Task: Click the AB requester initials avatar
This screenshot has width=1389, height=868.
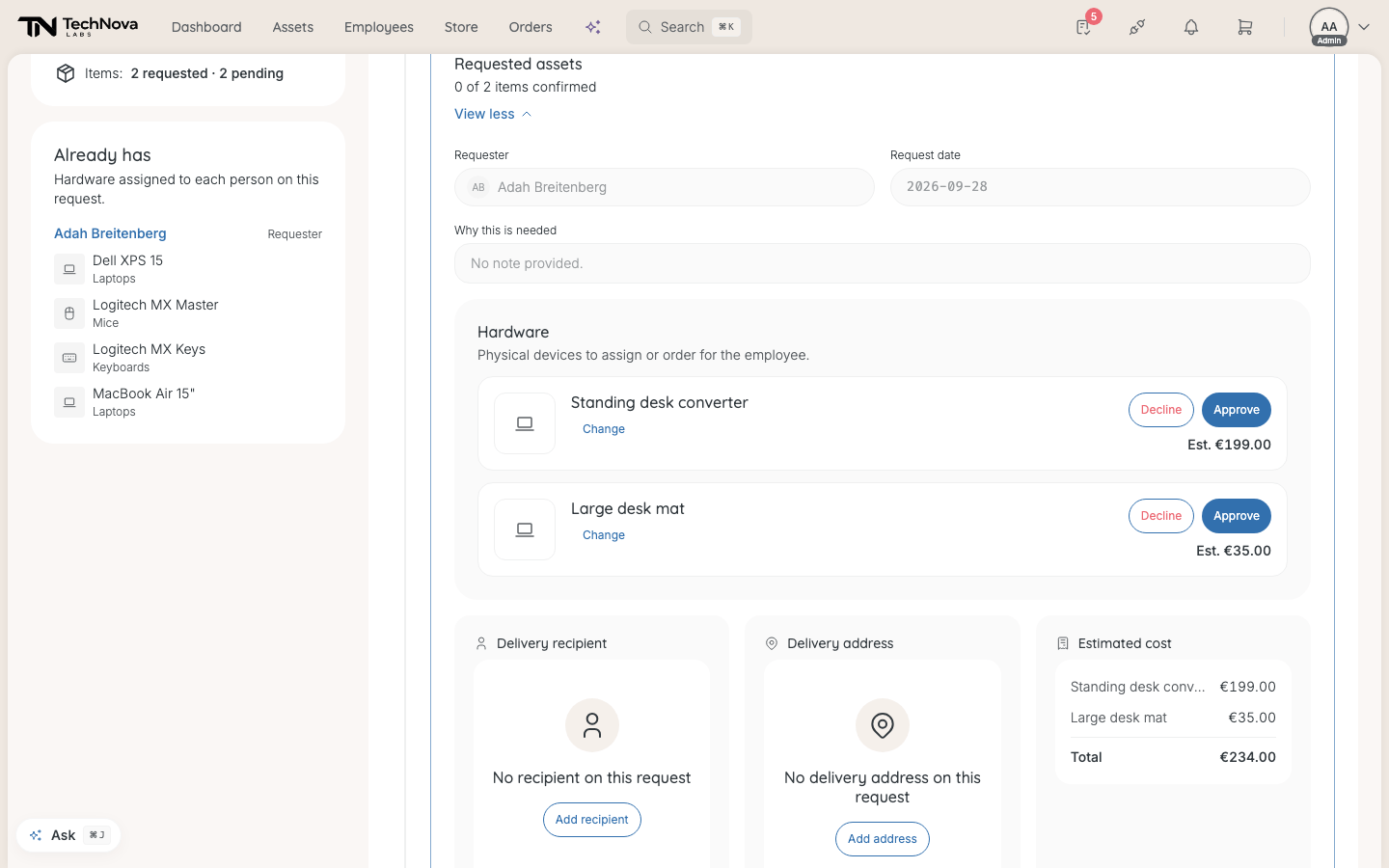Action: point(478,187)
